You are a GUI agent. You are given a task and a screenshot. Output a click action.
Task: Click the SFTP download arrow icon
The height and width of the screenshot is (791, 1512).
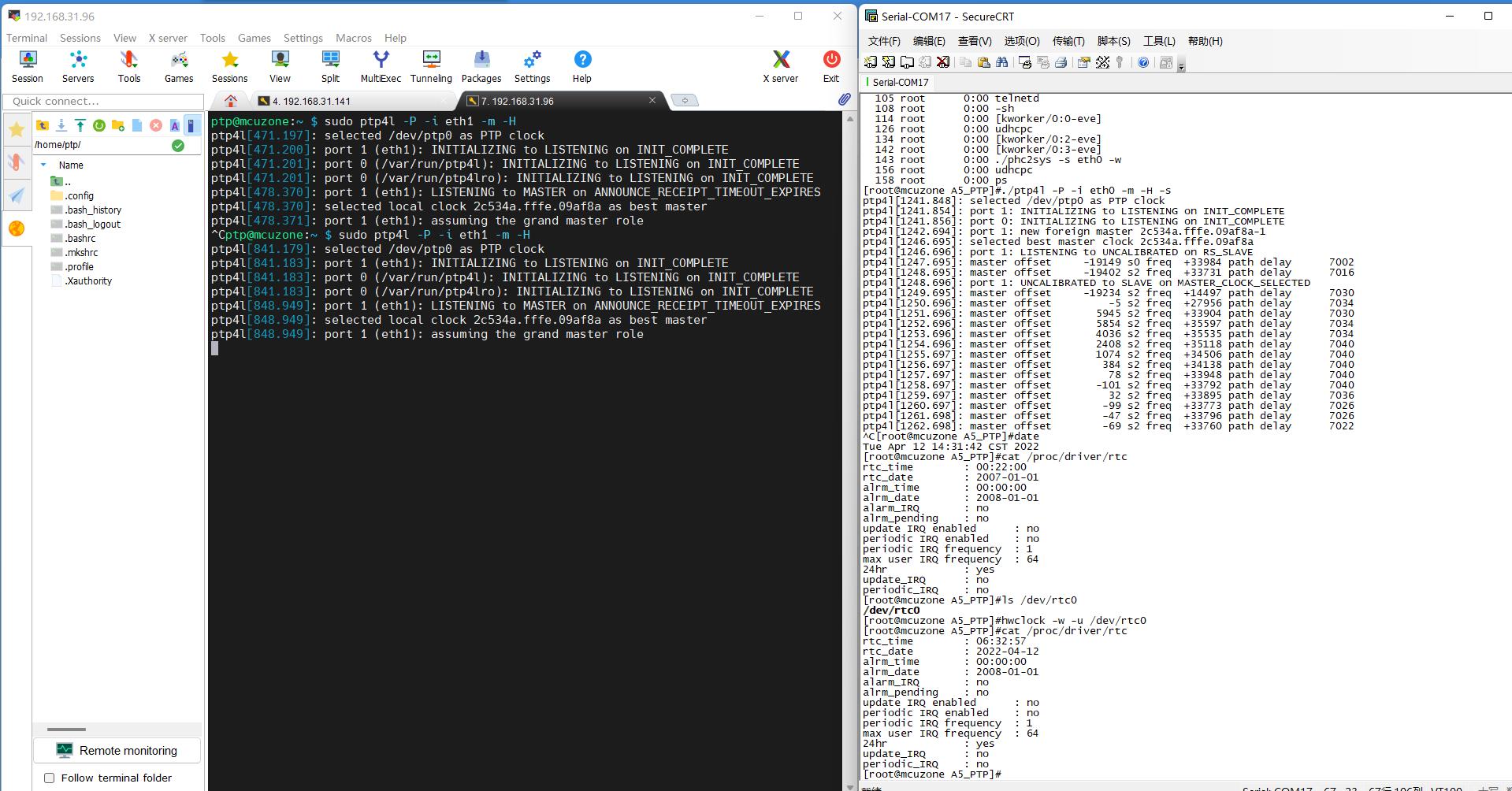[x=61, y=125]
